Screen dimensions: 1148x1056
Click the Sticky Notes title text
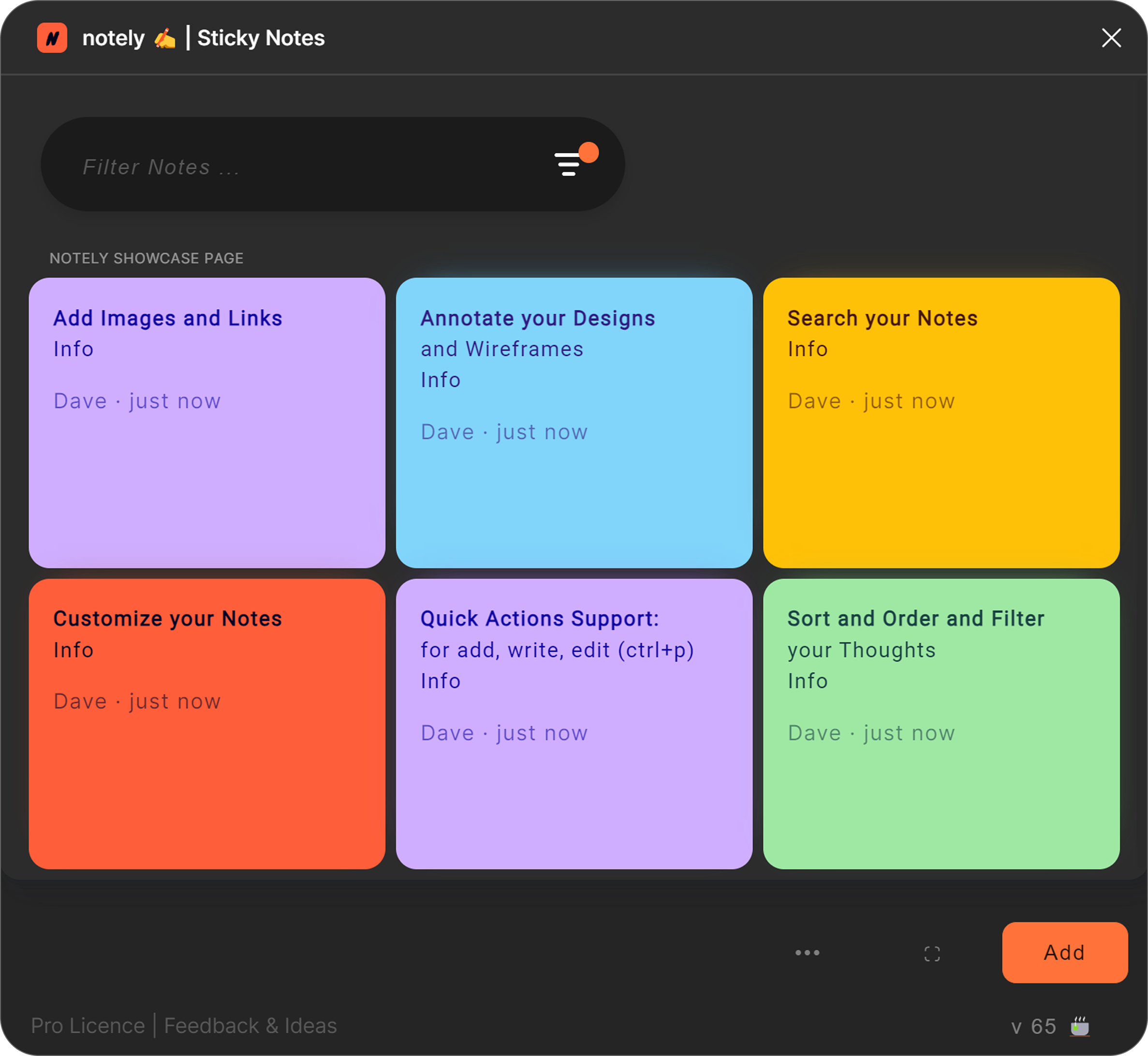pos(261,38)
